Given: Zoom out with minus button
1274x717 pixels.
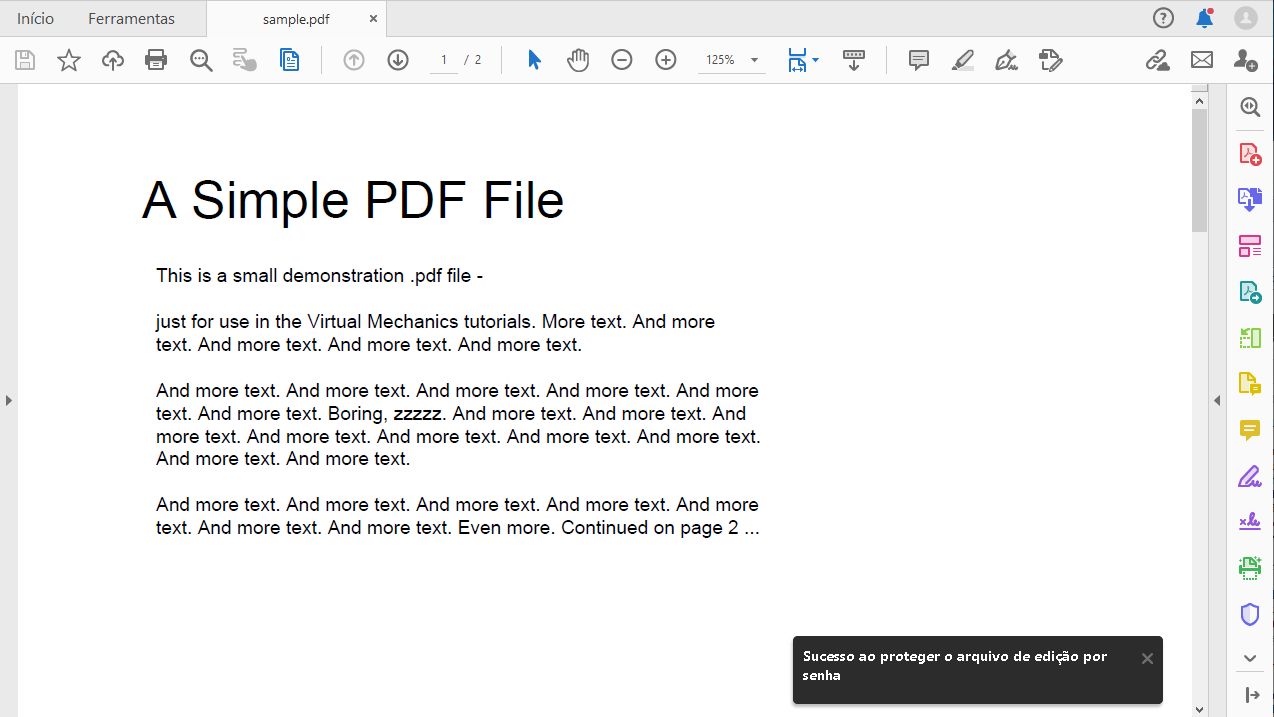Looking at the screenshot, I should [x=622, y=60].
